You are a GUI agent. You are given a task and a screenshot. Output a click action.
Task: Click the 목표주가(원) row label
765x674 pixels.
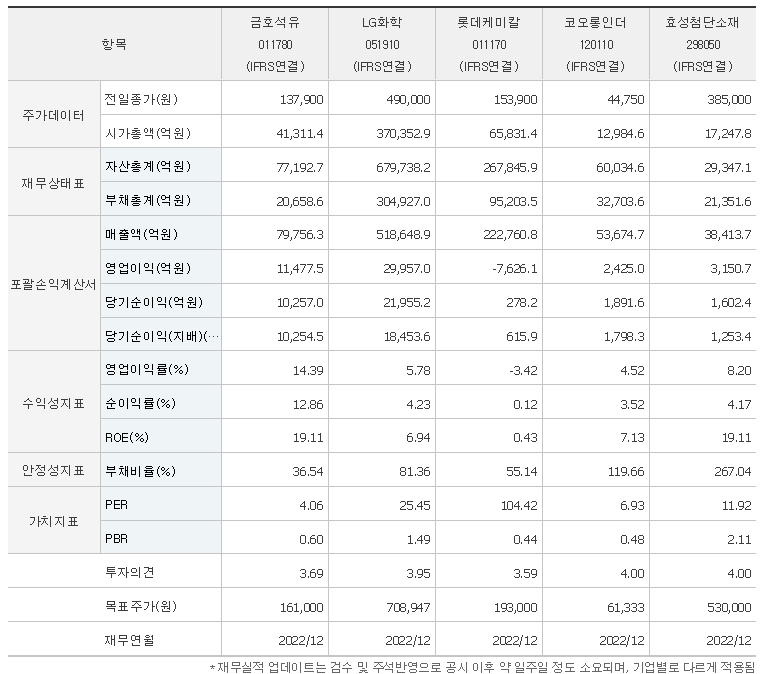point(141,606)
